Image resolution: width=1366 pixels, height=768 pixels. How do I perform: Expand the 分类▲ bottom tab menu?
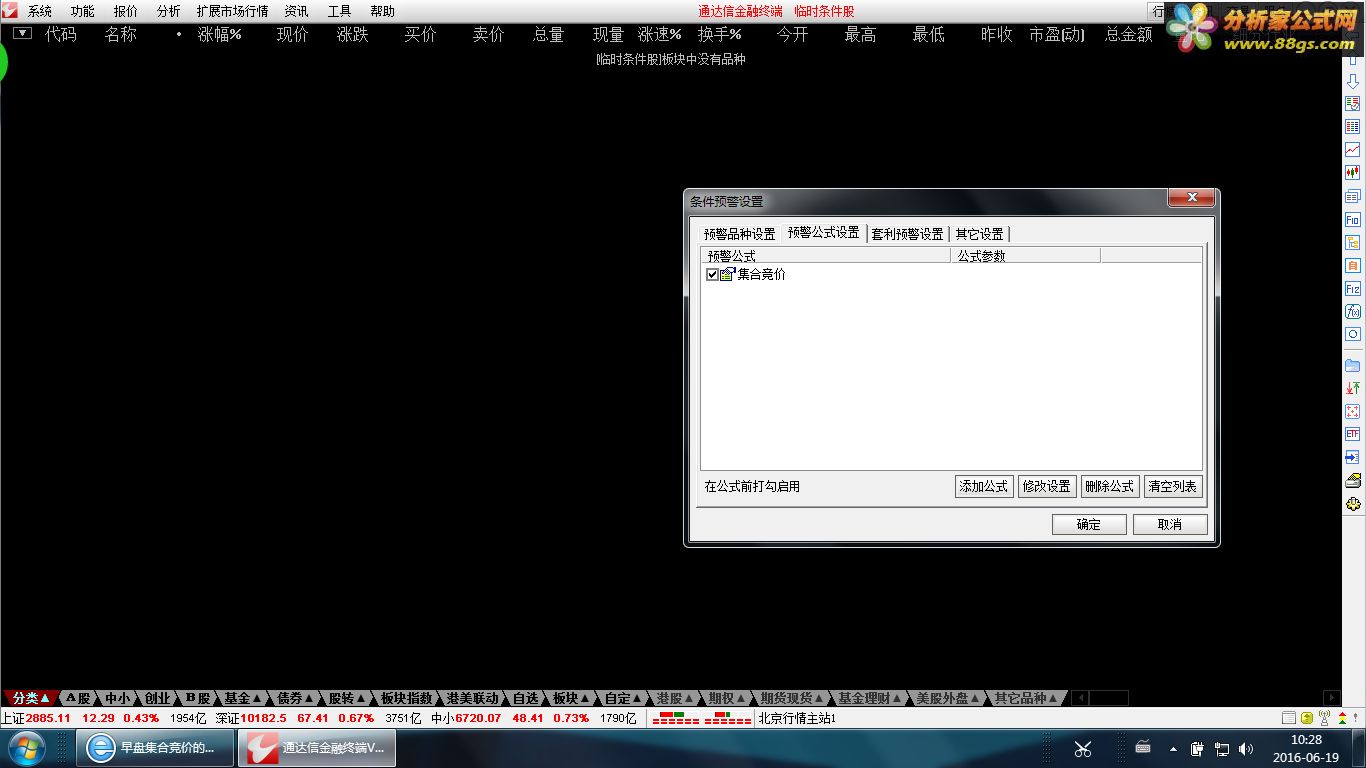click(31, 698)
